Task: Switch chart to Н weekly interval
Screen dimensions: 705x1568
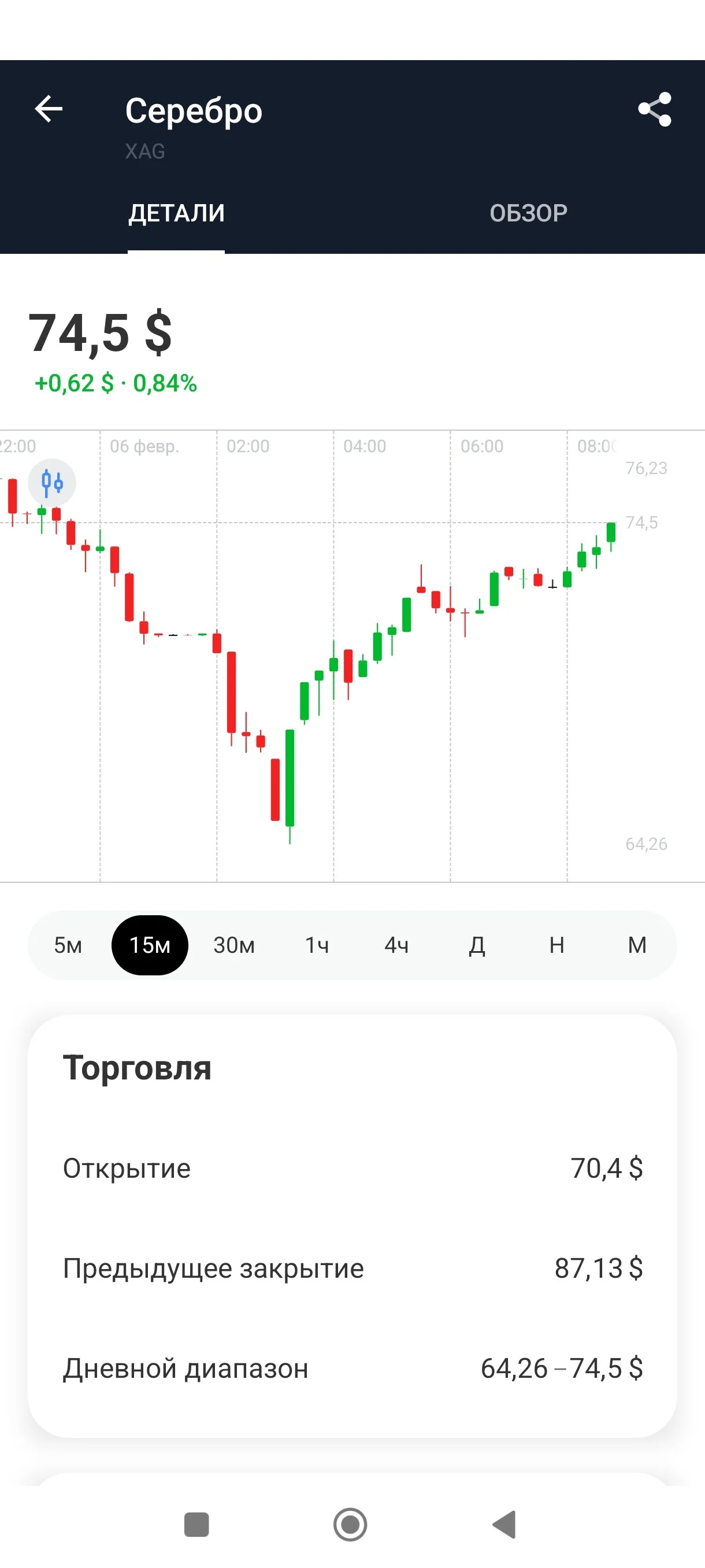Action: point(556,945)
